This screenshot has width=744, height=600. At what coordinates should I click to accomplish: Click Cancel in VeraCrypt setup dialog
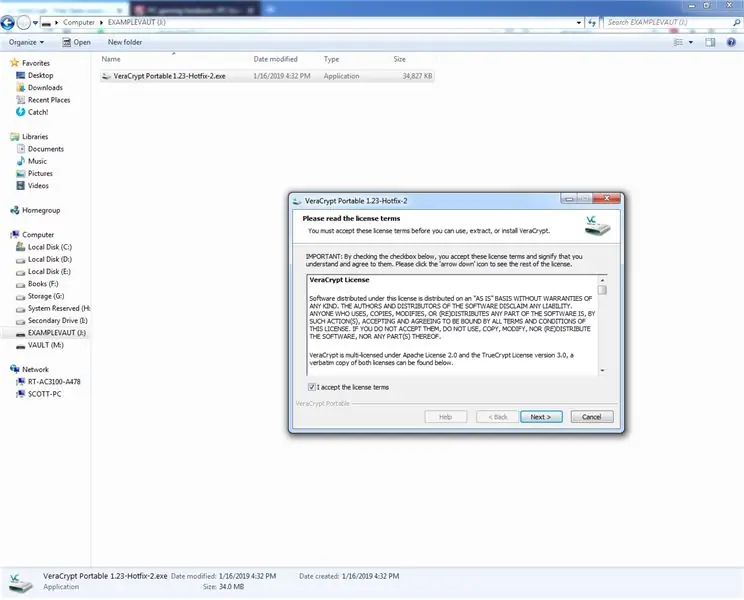592,417
